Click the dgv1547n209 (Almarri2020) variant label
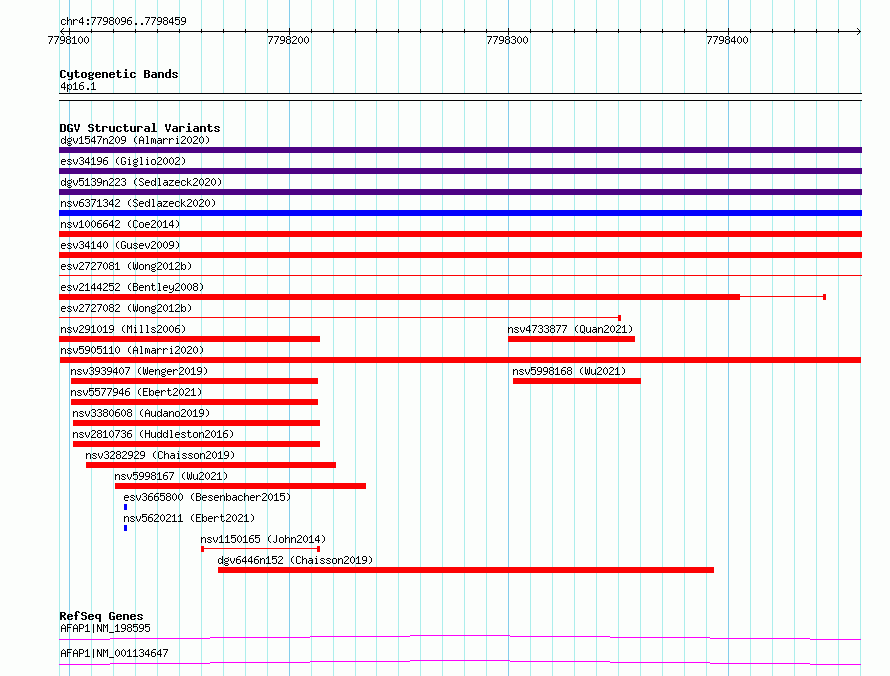Screen dimensions: 890x676 [x=135, y=140]
